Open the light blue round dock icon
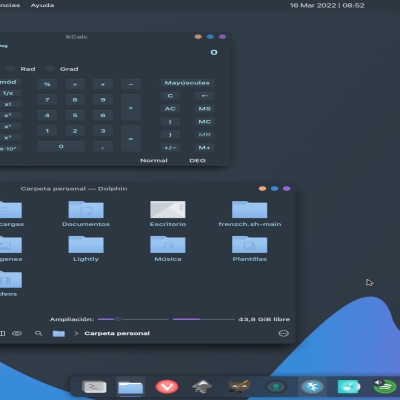 312,387
